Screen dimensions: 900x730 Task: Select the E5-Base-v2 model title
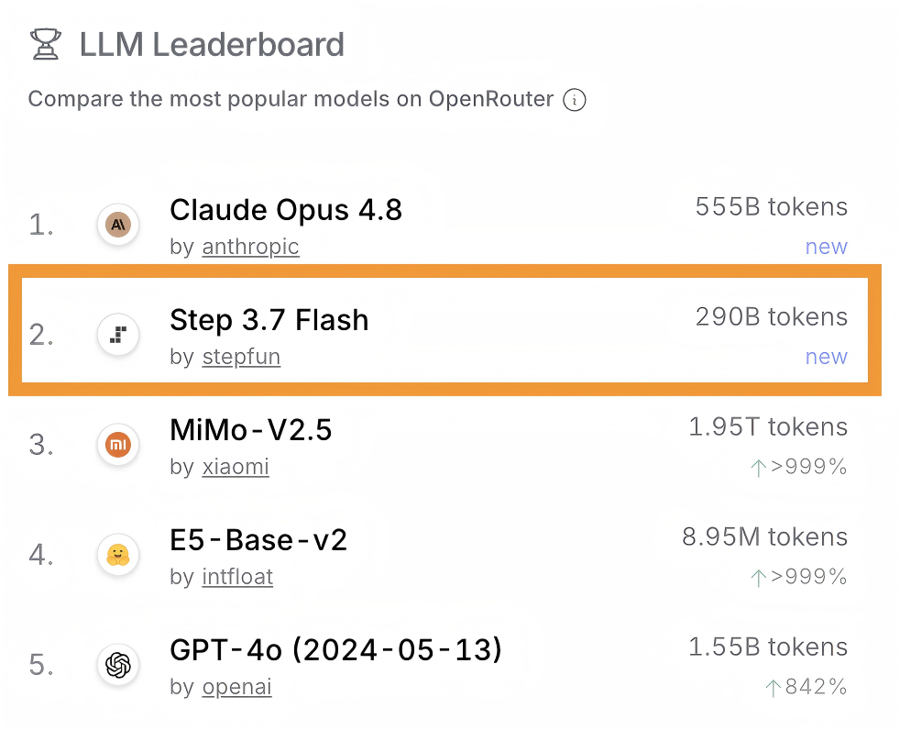tap(258, 540)
